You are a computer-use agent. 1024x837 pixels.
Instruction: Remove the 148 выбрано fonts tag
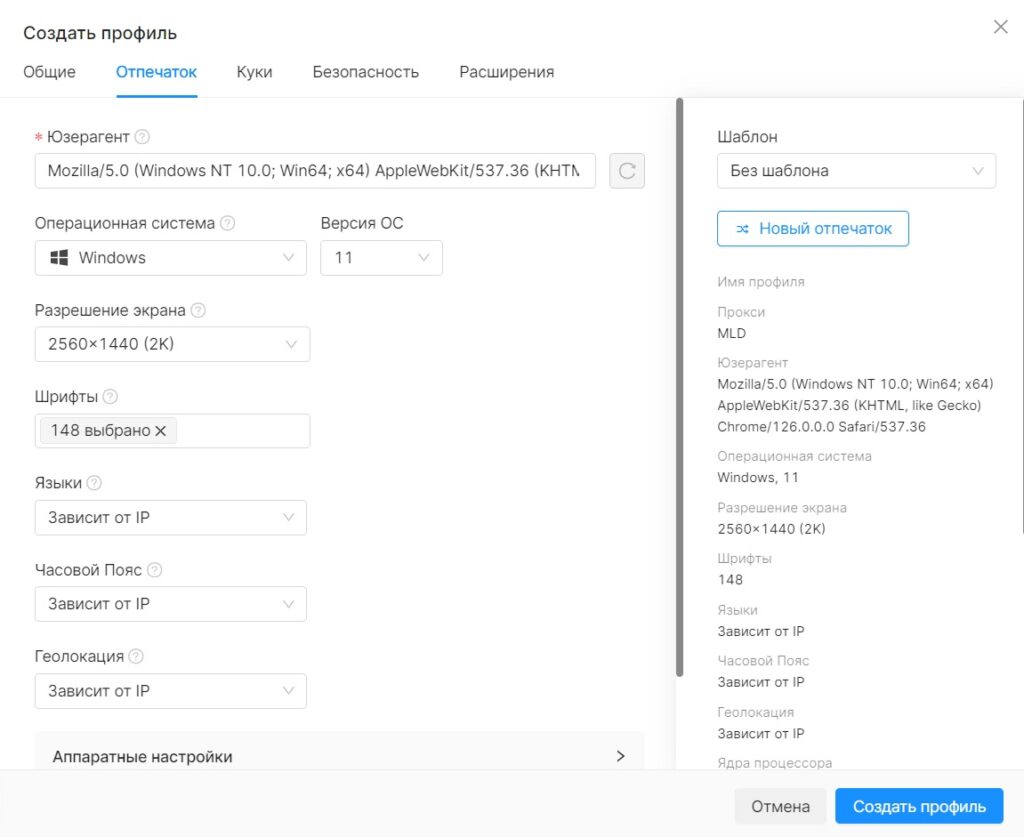(x=161, y=431)
